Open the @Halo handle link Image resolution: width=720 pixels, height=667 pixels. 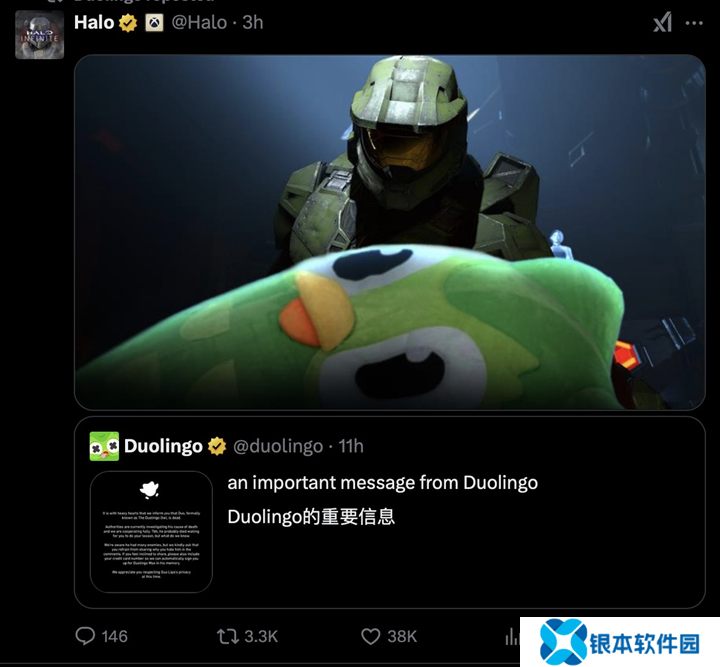(199, 22)
